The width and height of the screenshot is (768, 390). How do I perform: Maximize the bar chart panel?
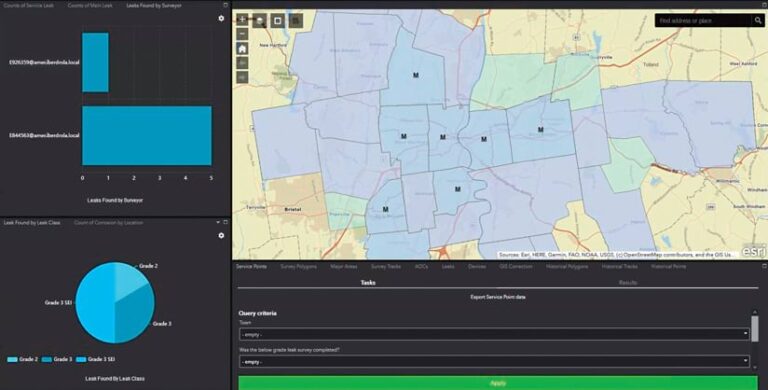(225, 5)
